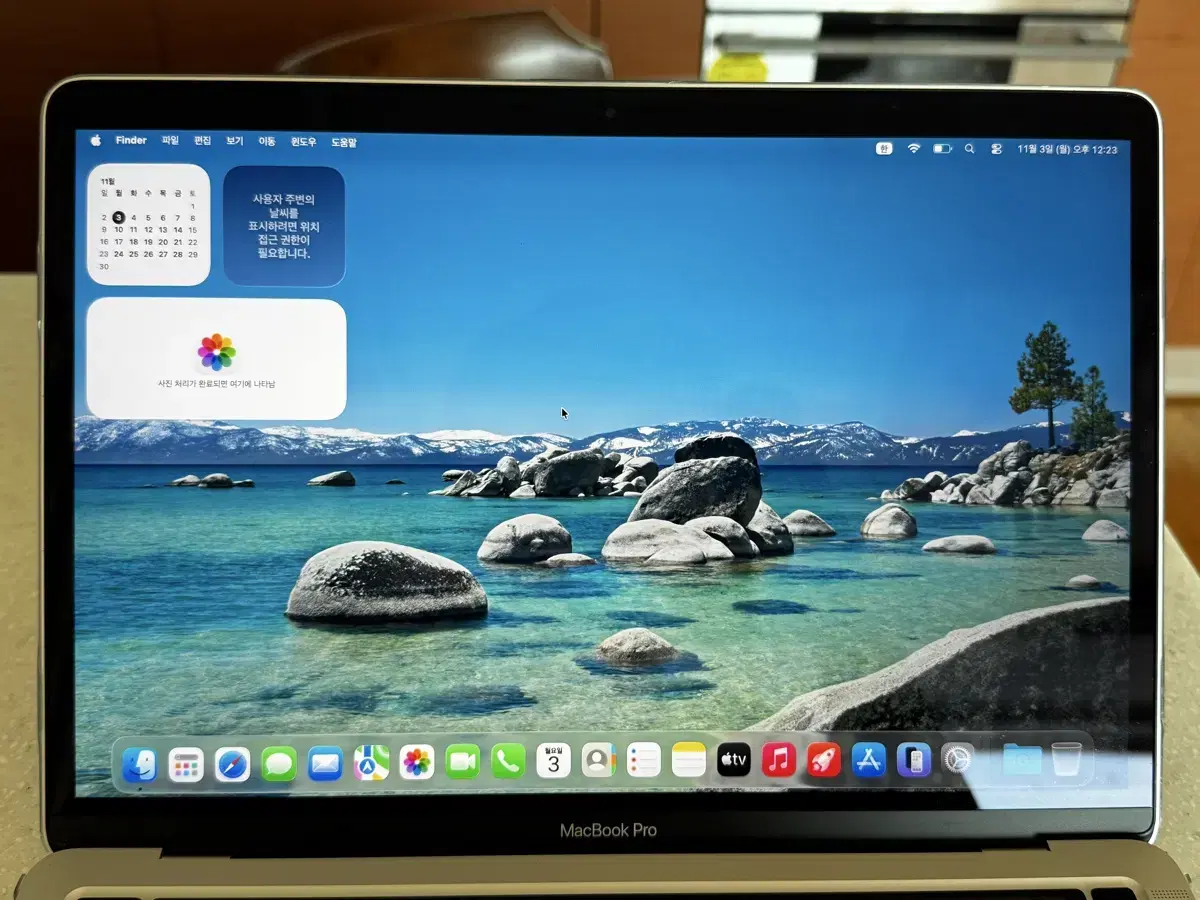Screen dimensions: 1200x900
Task: Toggle Wi-Fi from the menu bar
Action: [914, 148]
